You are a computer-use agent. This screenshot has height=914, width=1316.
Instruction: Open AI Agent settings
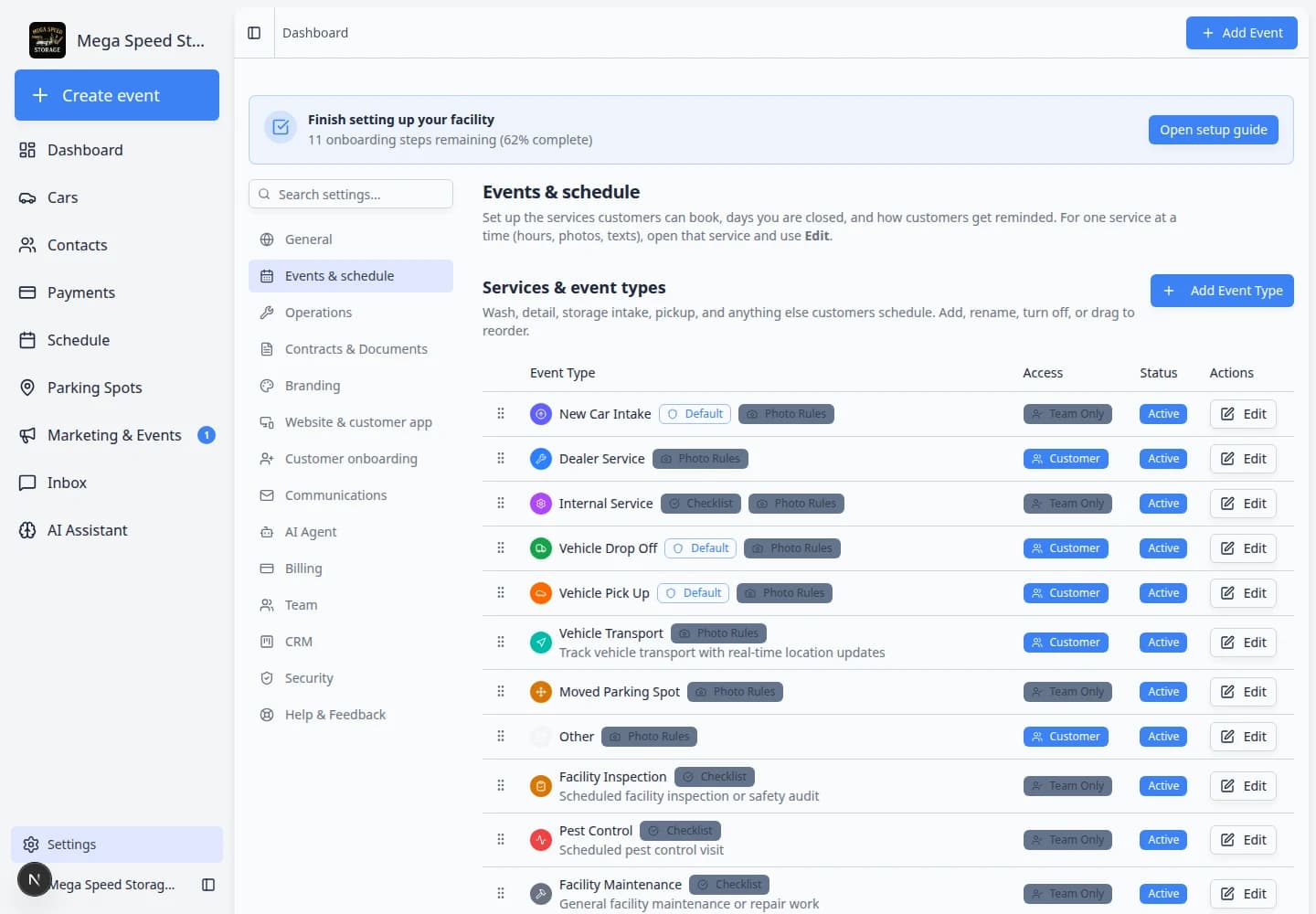(351, 532)
